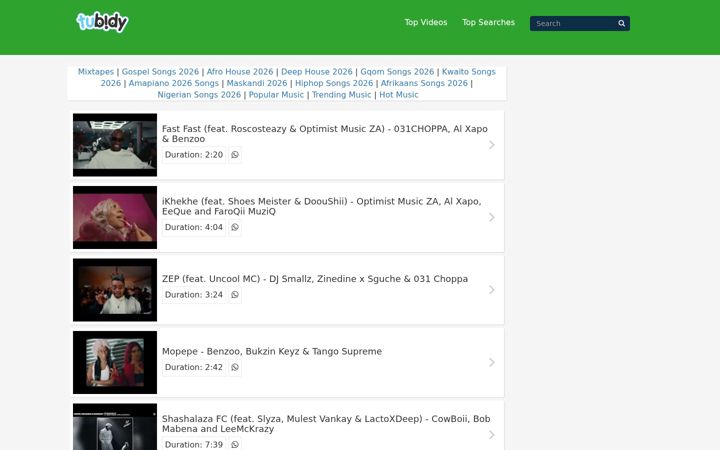This screenshot has width=720, height=450.
Task: Click iKhekhe song title text
Action: pos(321,206)
